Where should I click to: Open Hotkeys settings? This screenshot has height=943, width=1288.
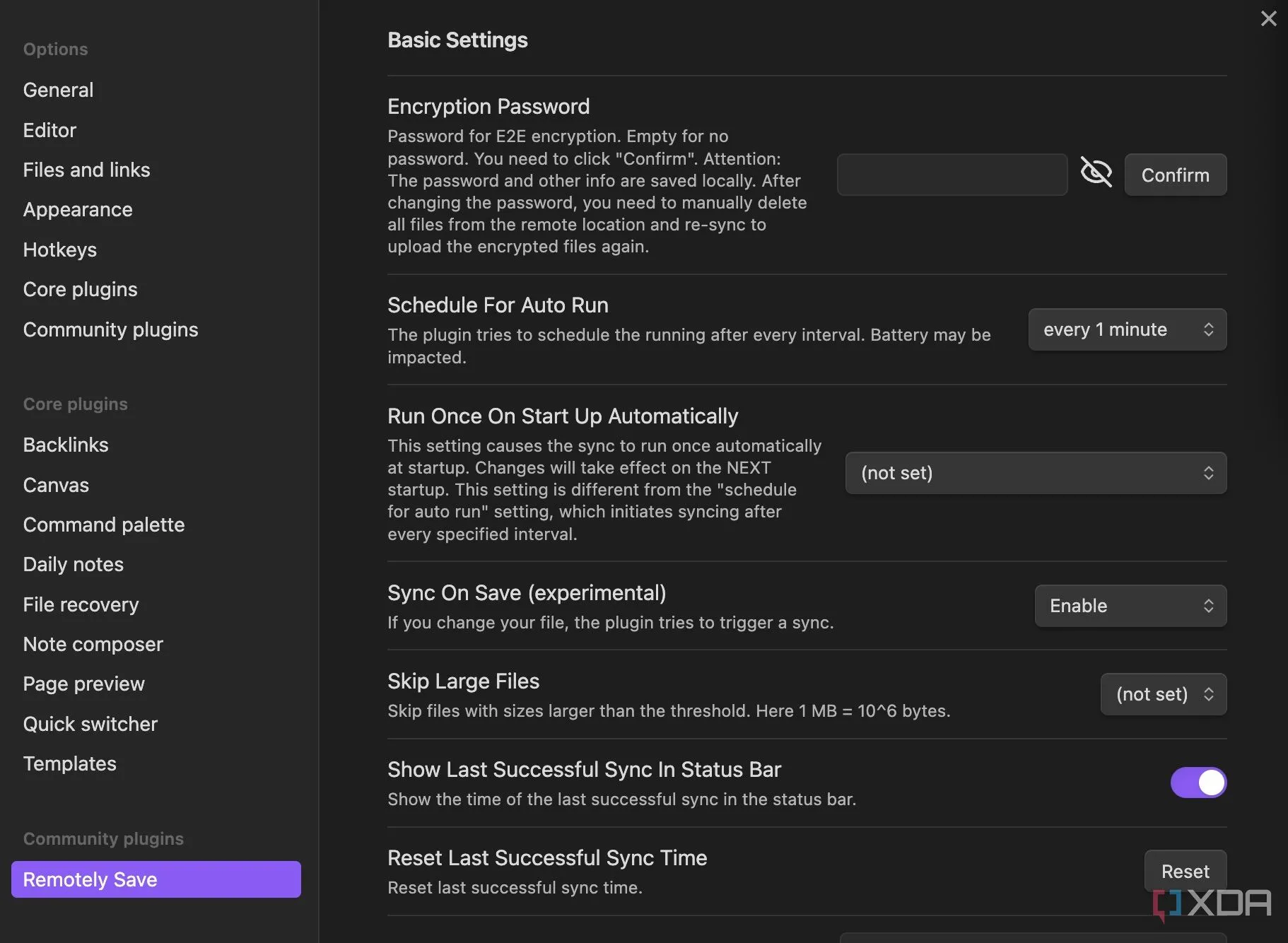[59, 250]
